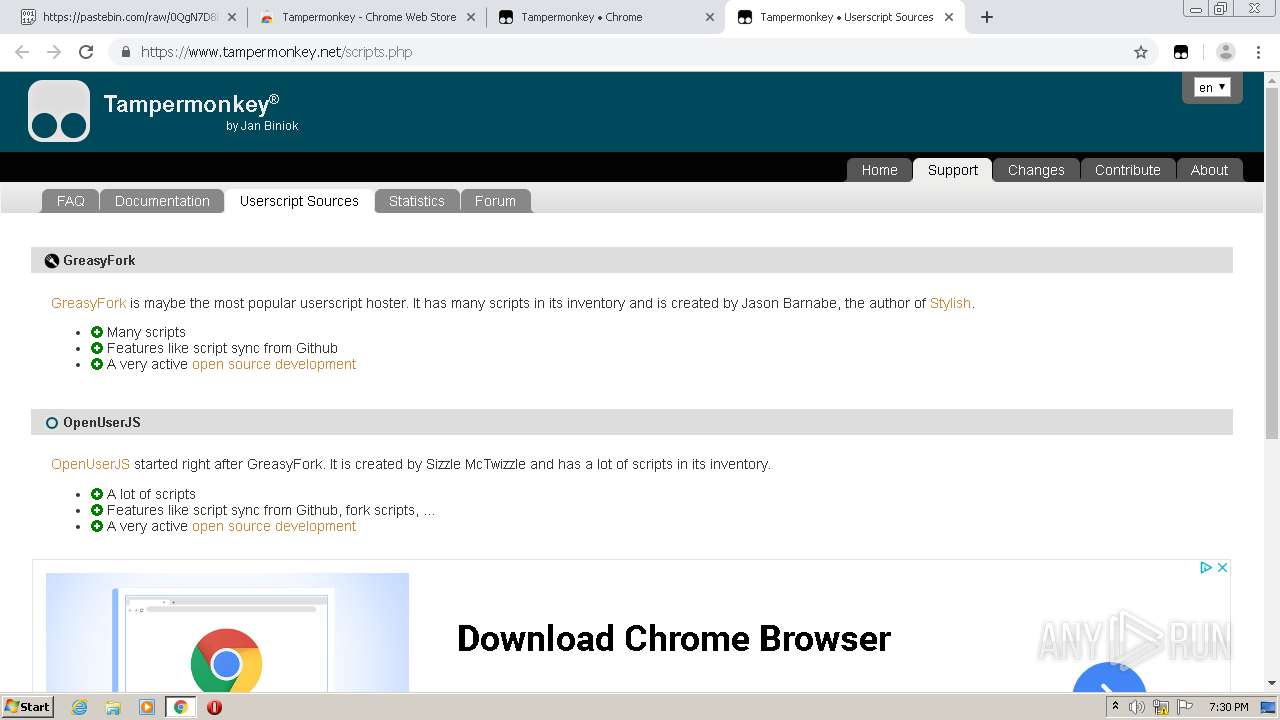Click the Chrome icon in the taskbar
Image resolution: width=1280 pixels, height=720 pixels.
point(181,707)
